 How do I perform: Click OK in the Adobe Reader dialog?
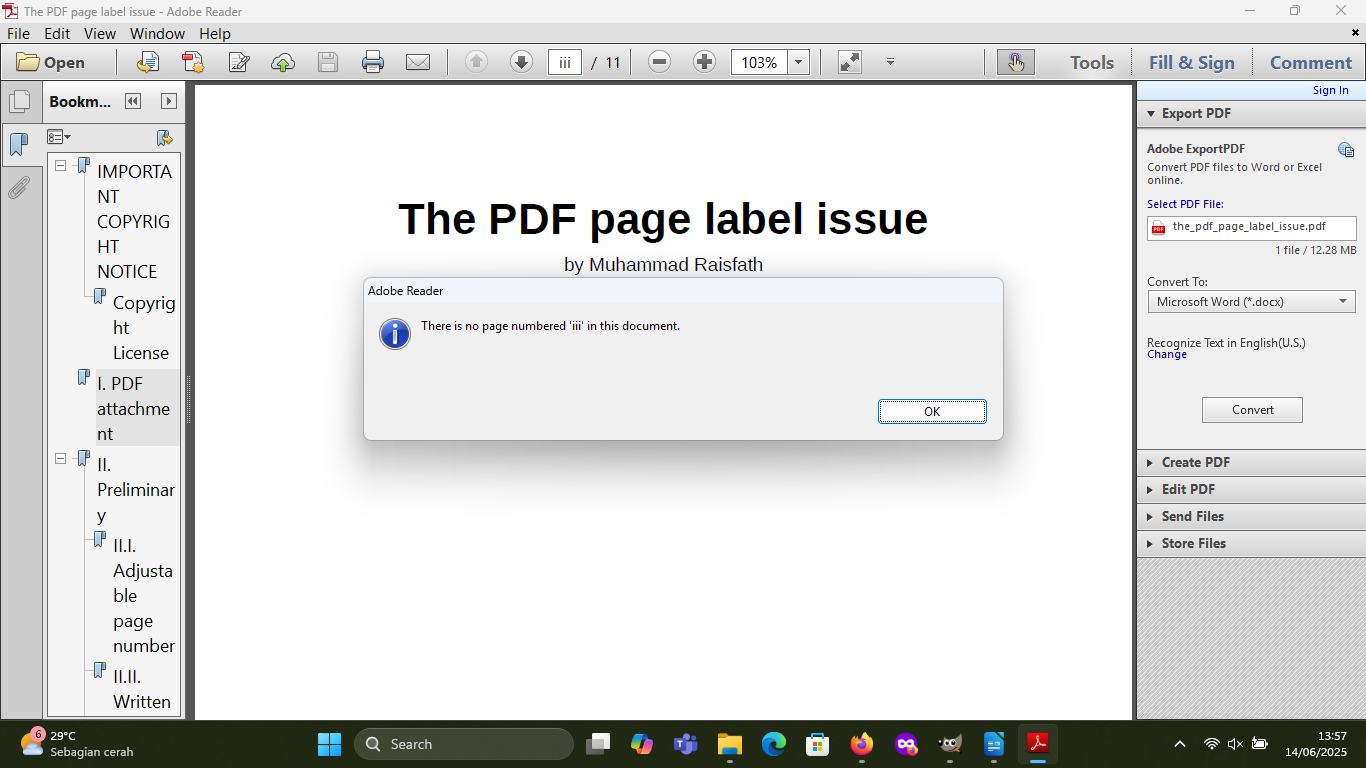(932, 411)
